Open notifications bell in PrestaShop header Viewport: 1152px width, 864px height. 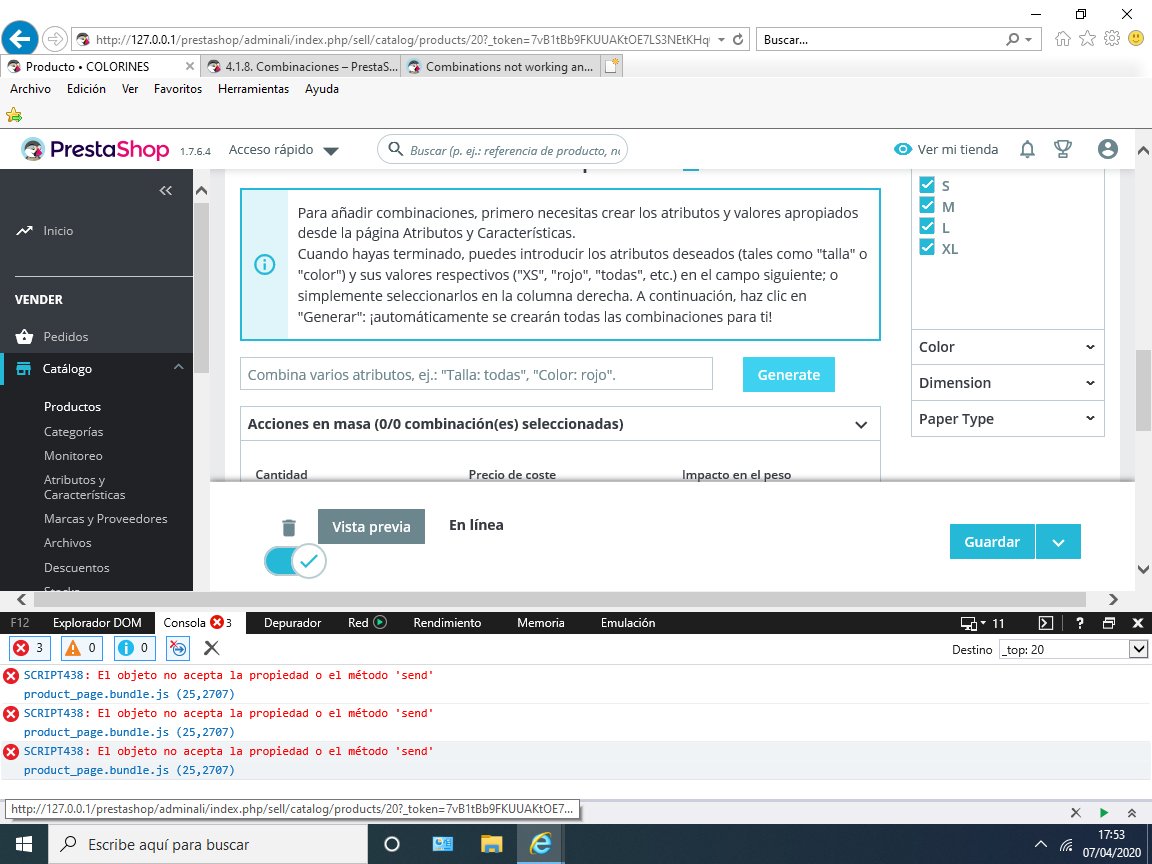1027,149
